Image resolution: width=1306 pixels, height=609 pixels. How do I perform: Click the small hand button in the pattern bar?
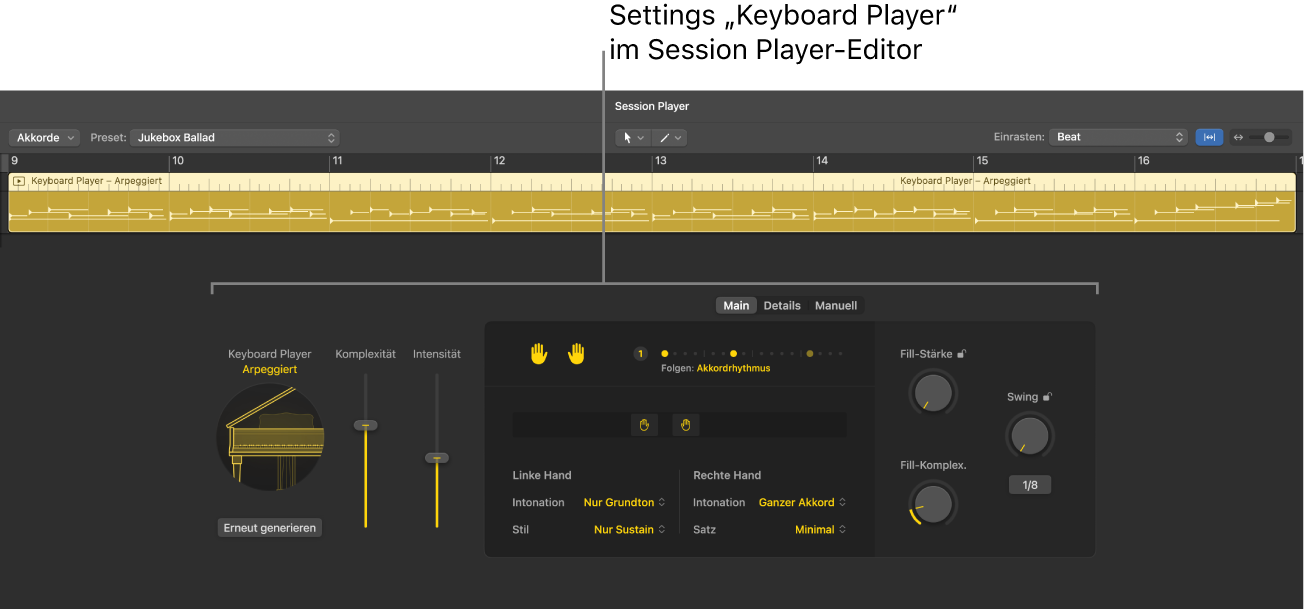click(x=645, y=424)
